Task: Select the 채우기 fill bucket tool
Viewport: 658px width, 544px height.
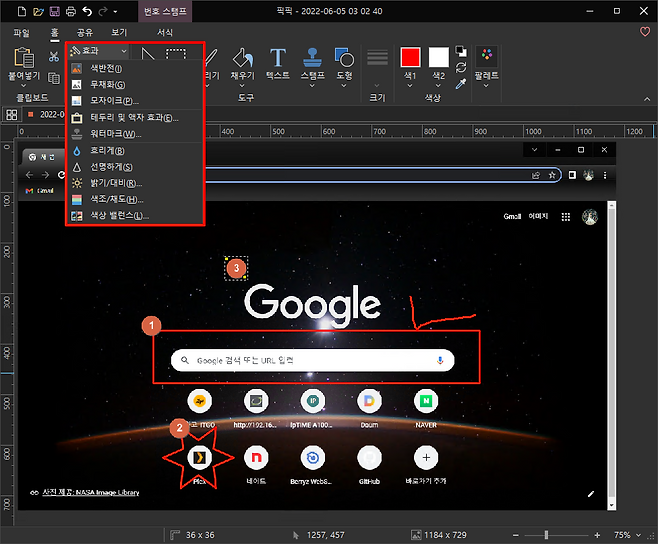Action: (x=243, y=58)
